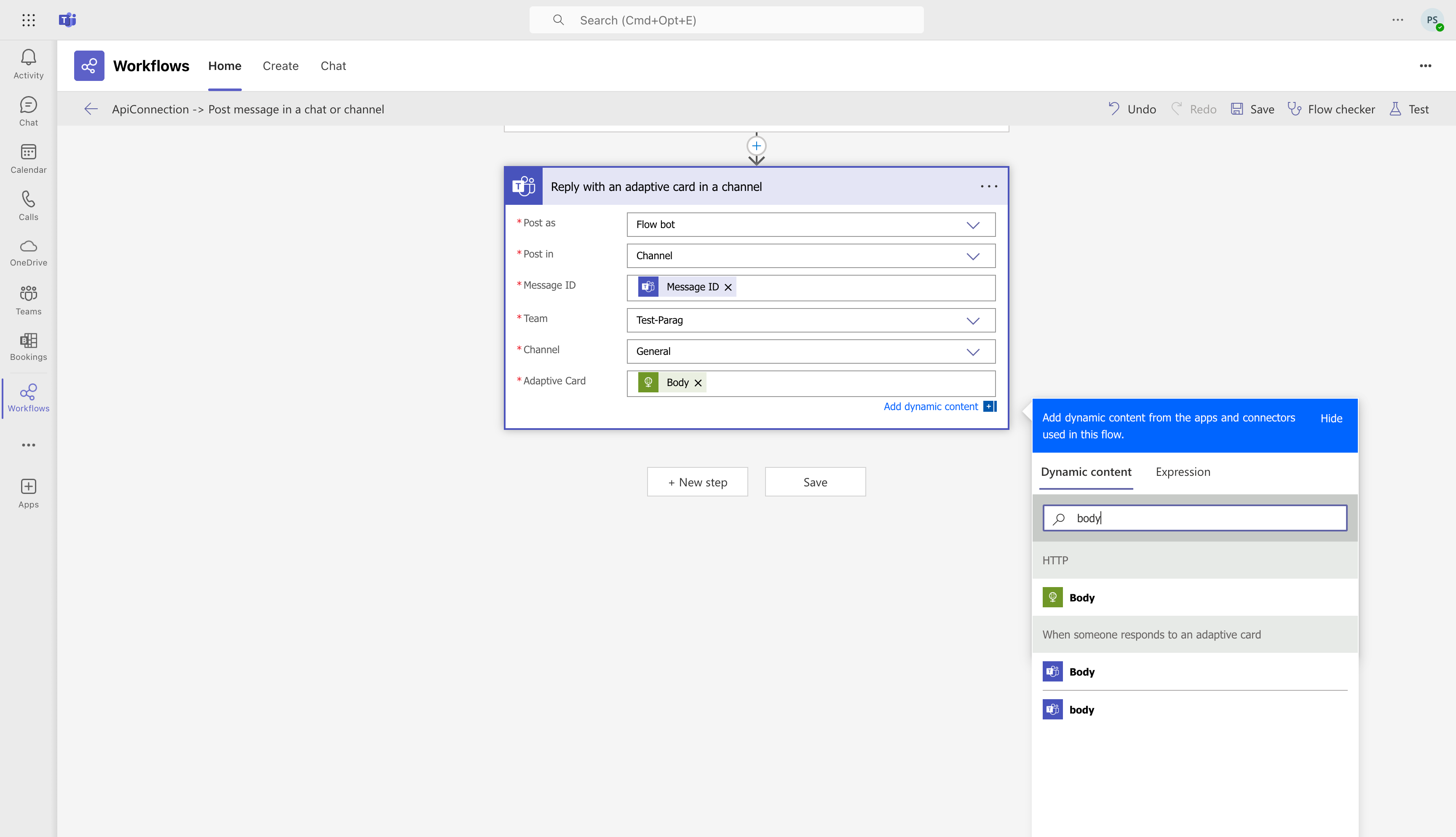Screen dimensions: 1456x837
Task: Switch to the Create tab
Action: tap(281, 65)
